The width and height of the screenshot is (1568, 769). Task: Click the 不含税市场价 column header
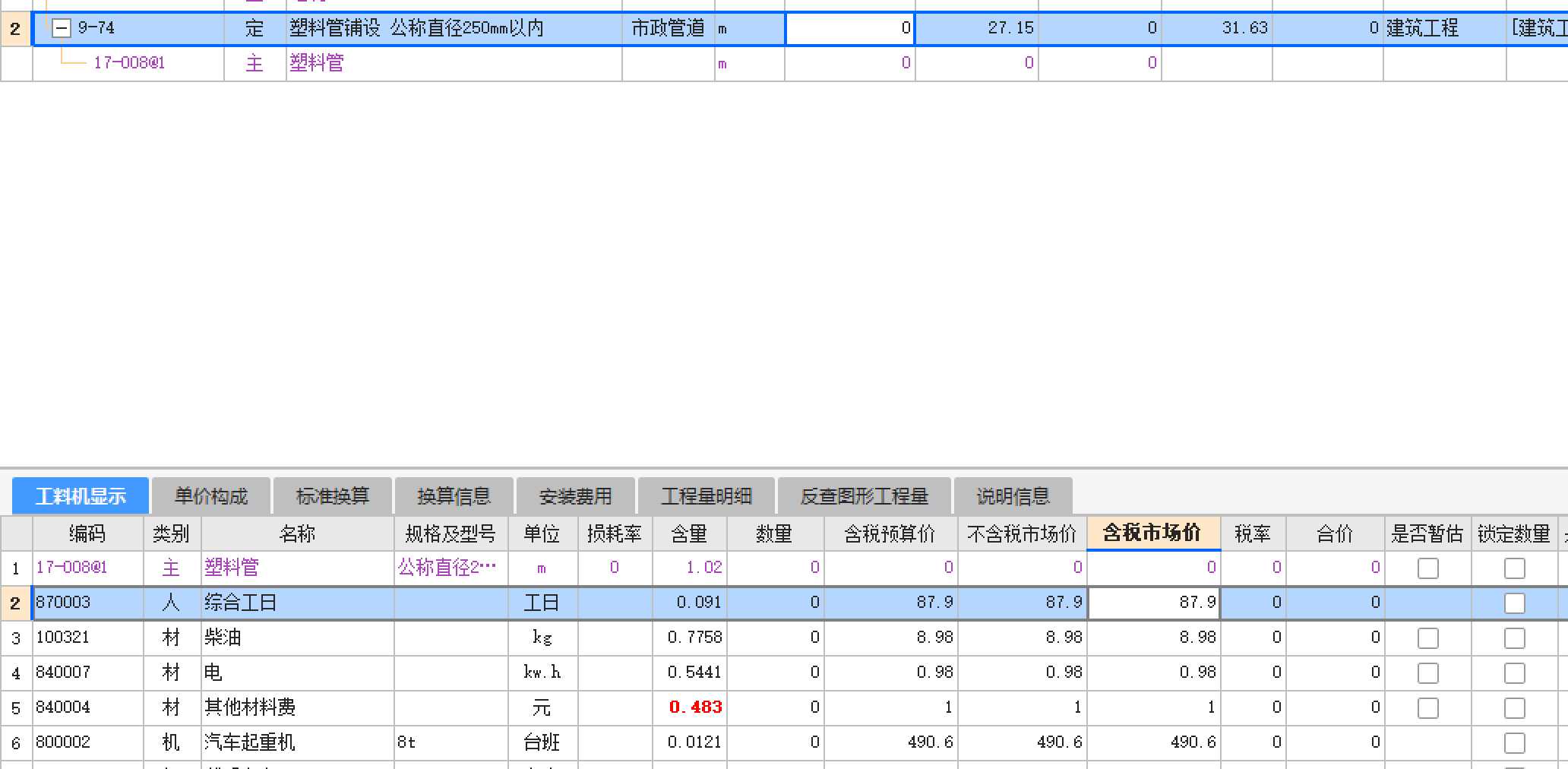1023,533
